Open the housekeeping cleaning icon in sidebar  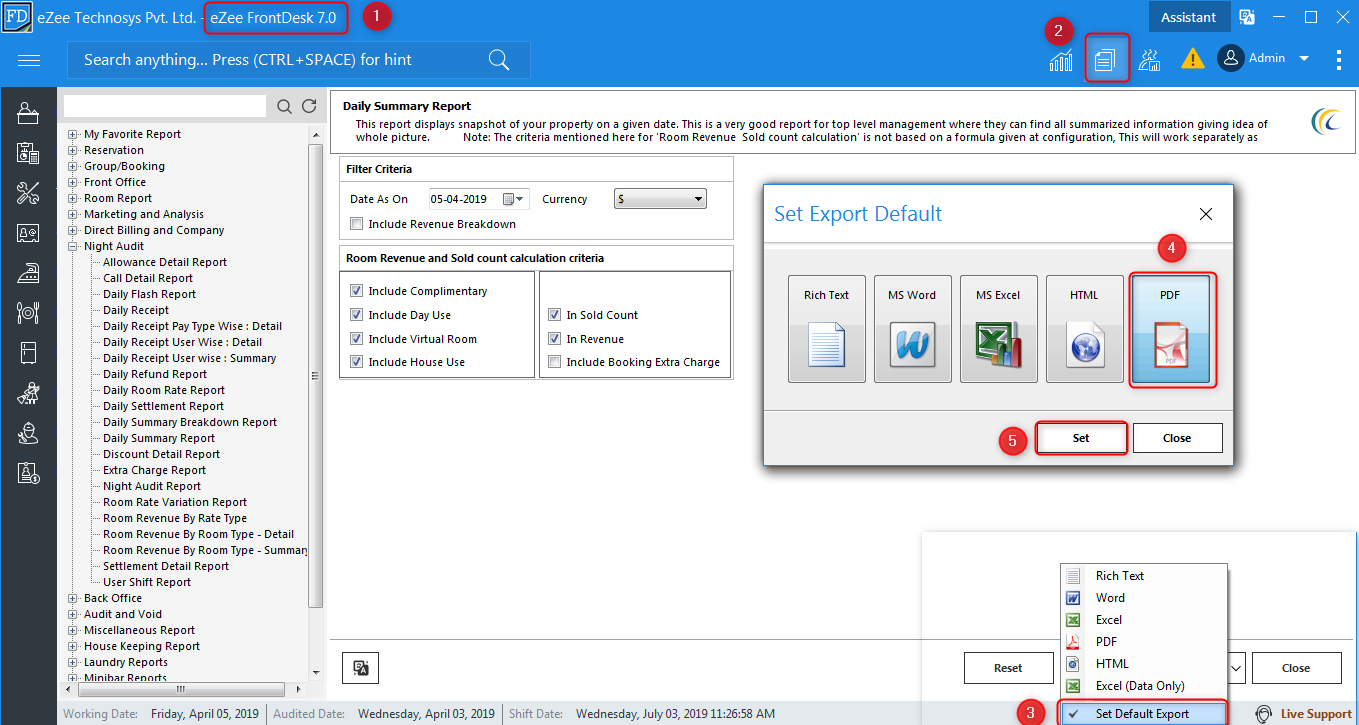(x=28, y=393)
